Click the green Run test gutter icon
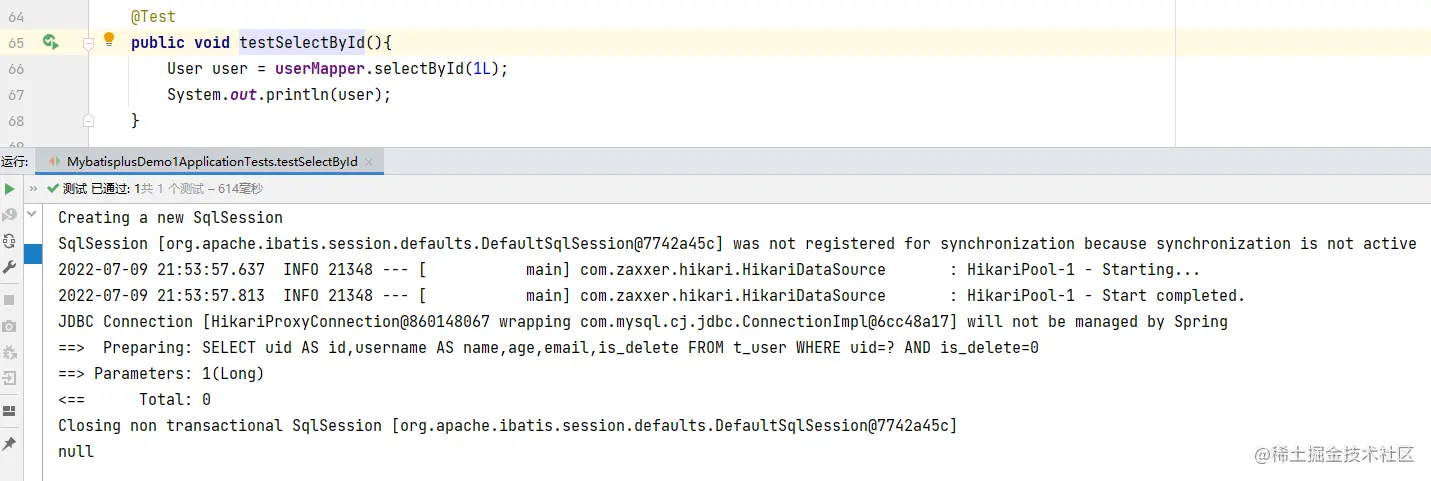1431x481 pixels. click(x=50, y=42)
